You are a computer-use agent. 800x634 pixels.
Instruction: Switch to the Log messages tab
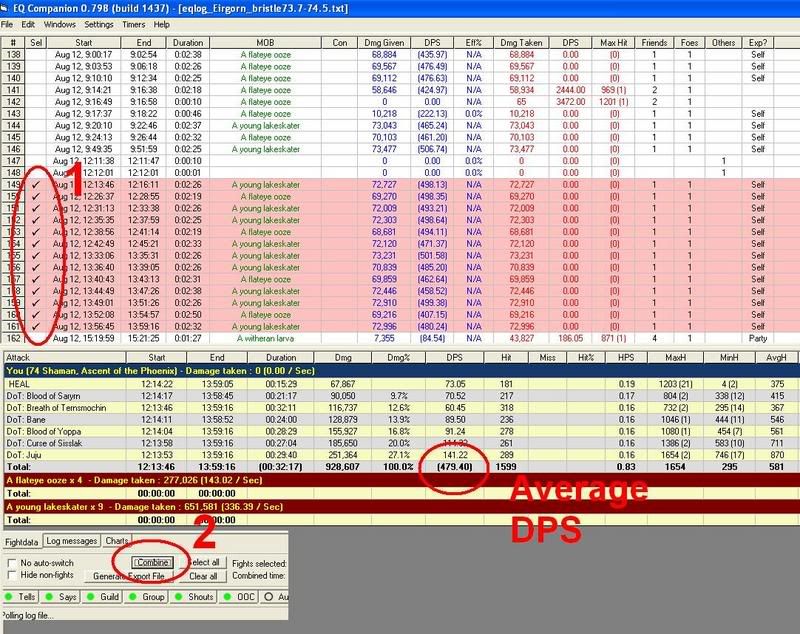[71, 541]
